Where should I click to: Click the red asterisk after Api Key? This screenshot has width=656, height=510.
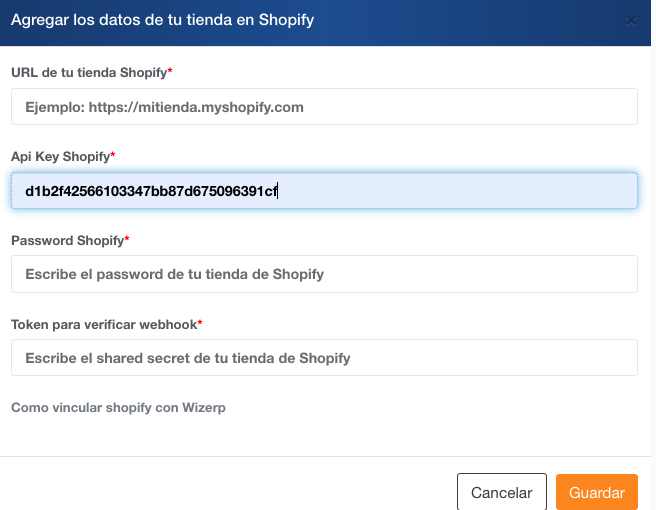click(x=113, y=156)
